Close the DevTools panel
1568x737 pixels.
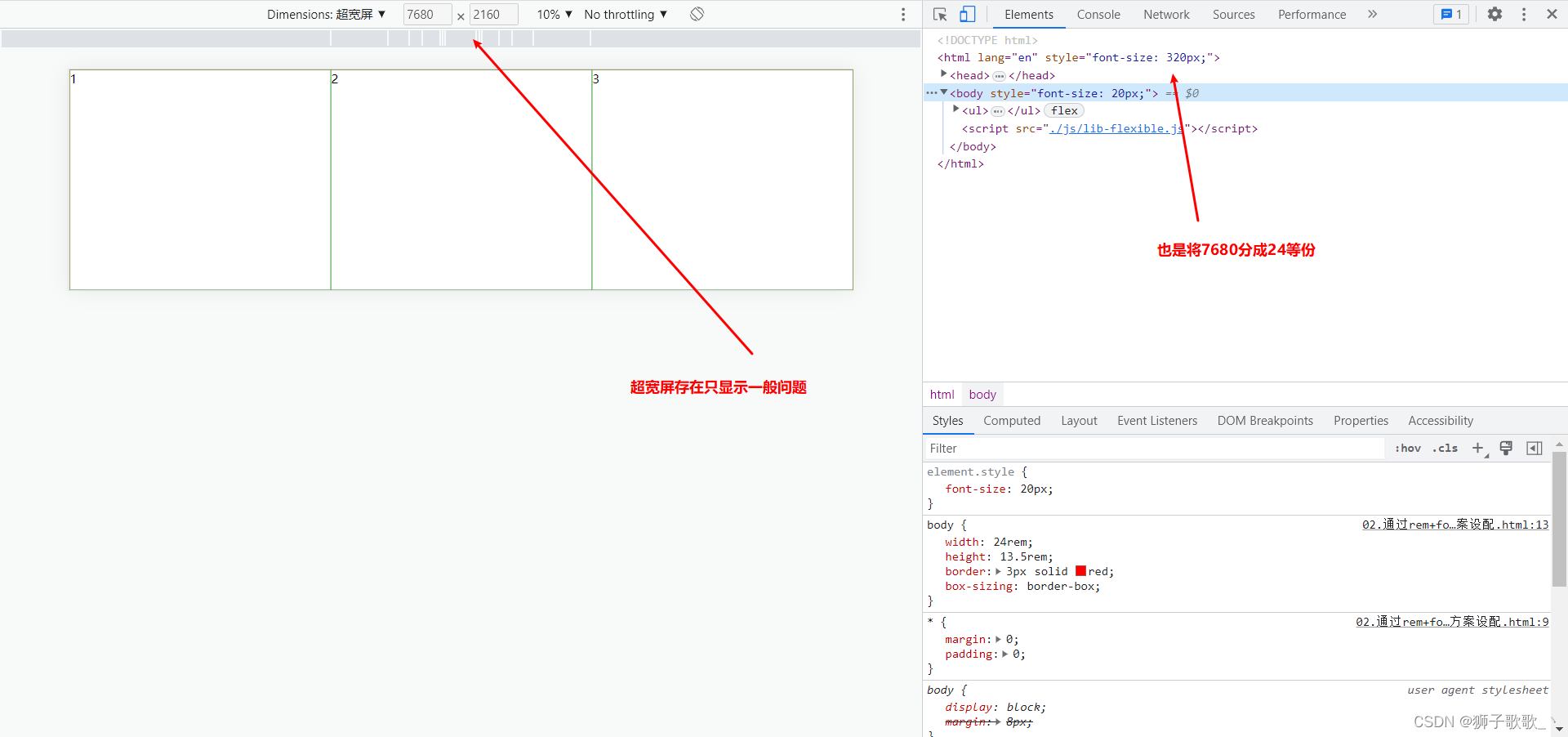pos(1552,14)
